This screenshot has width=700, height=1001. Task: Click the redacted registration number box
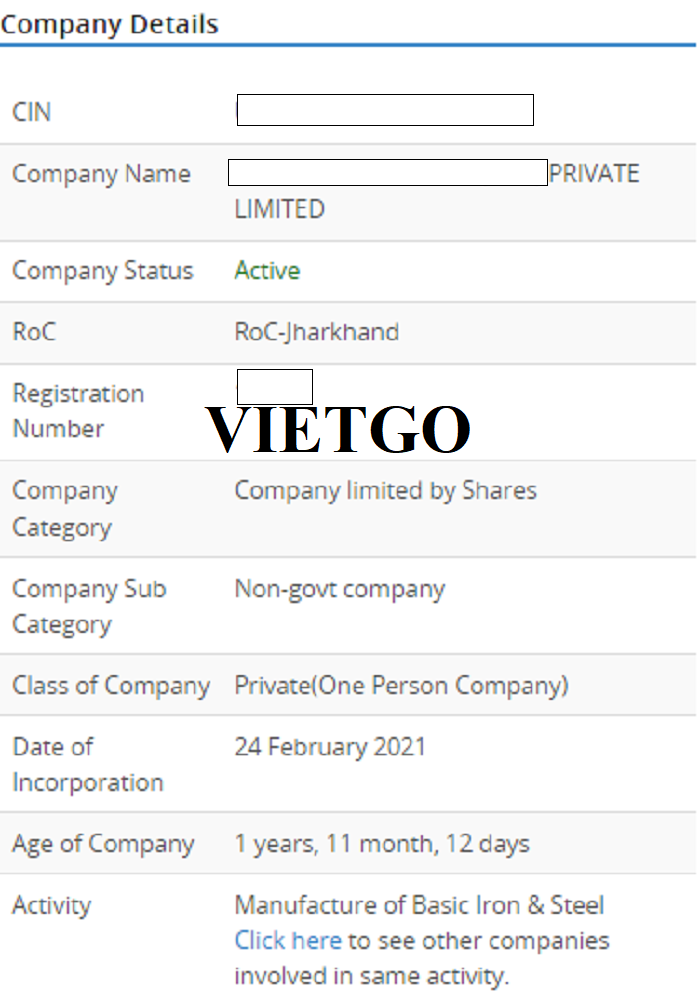275,386
